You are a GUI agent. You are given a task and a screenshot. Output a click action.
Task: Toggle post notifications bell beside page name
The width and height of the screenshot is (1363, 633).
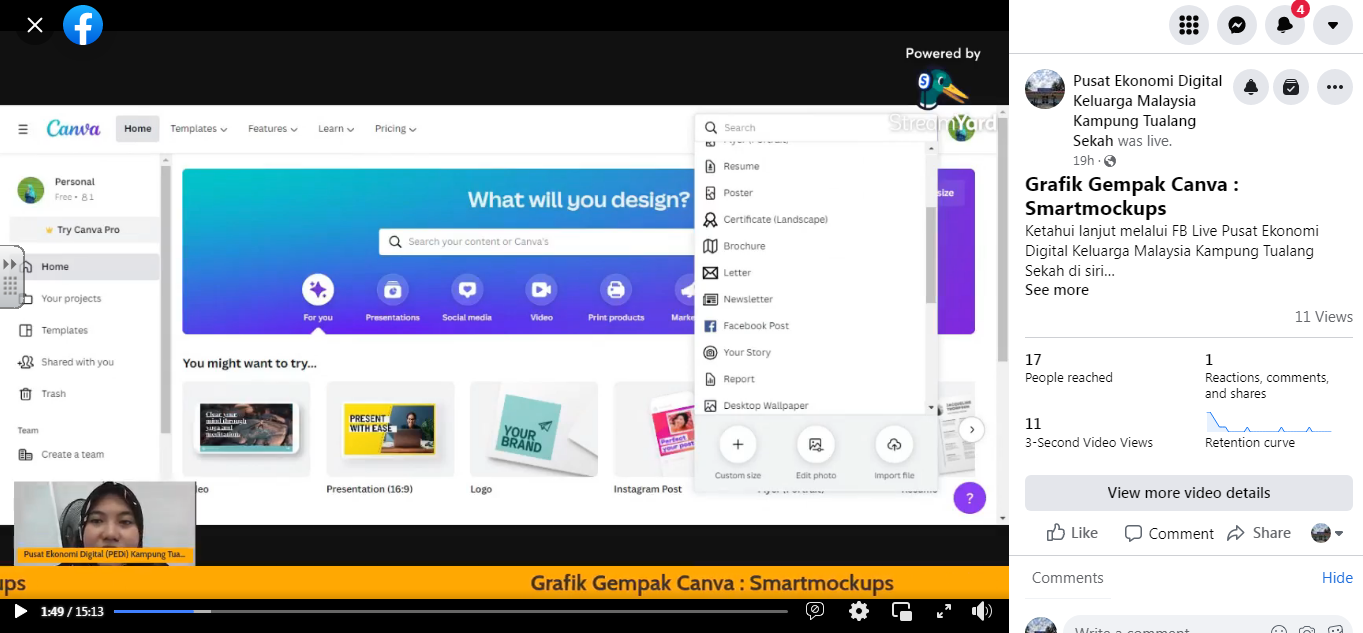pyautogui.click(x=1251, y=87)
